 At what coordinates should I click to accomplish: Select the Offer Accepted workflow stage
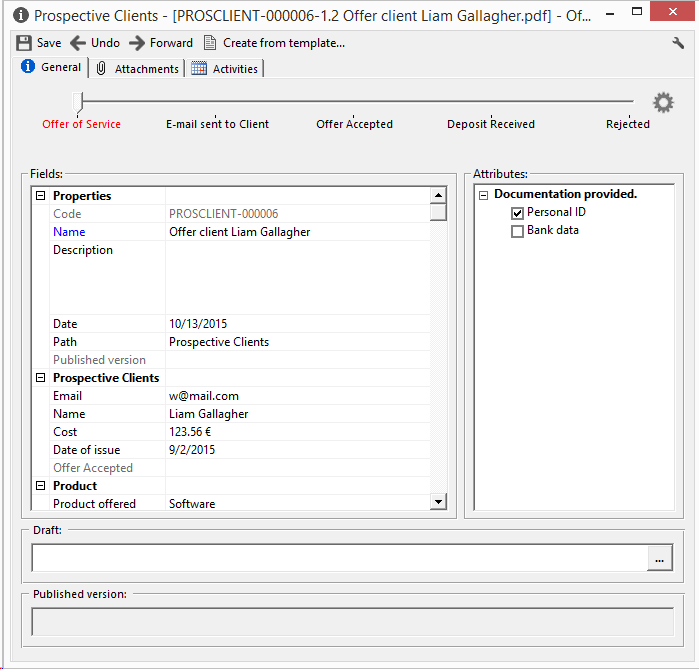click(354, 124)
